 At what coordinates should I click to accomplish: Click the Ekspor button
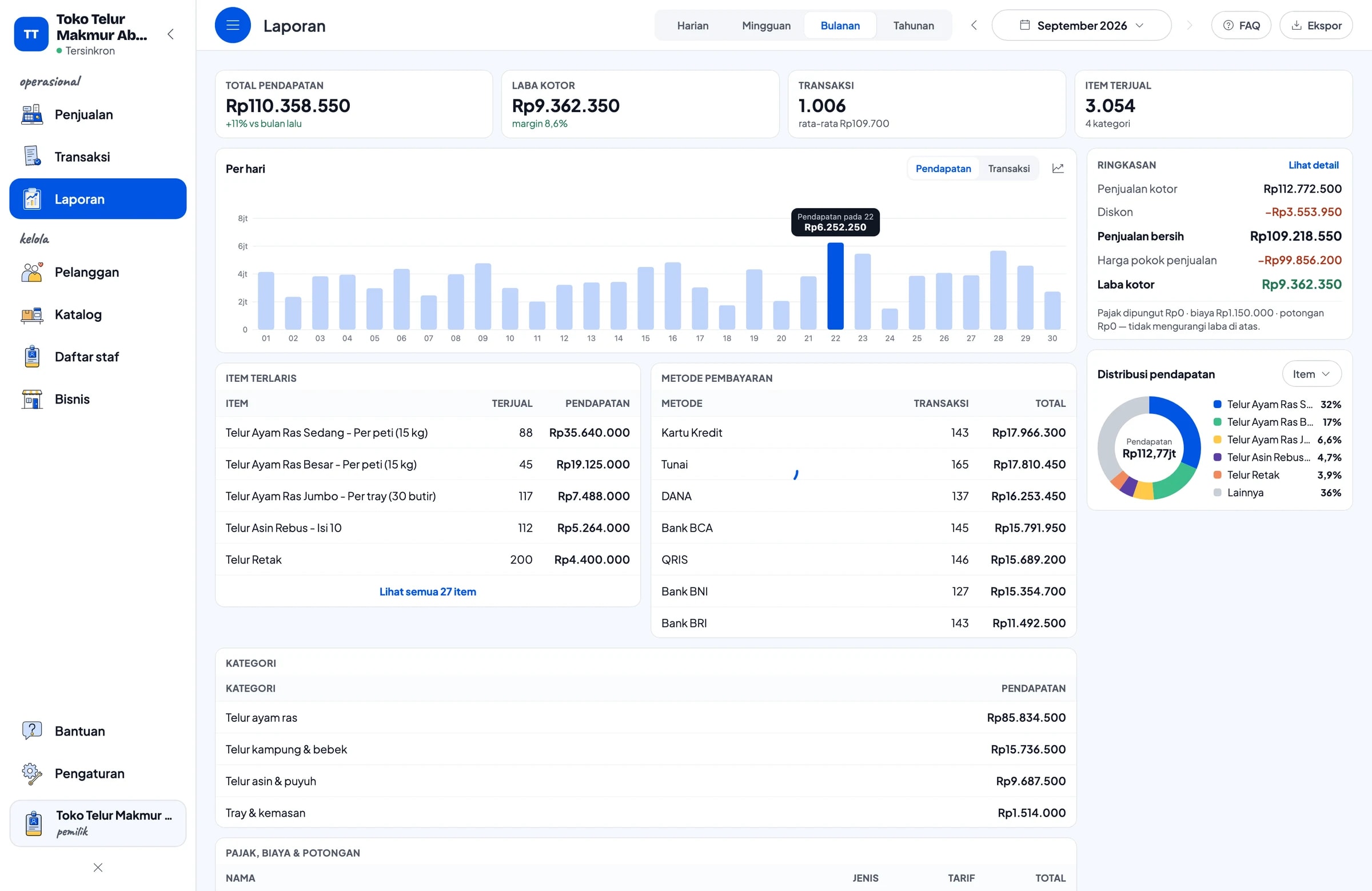1316,25
